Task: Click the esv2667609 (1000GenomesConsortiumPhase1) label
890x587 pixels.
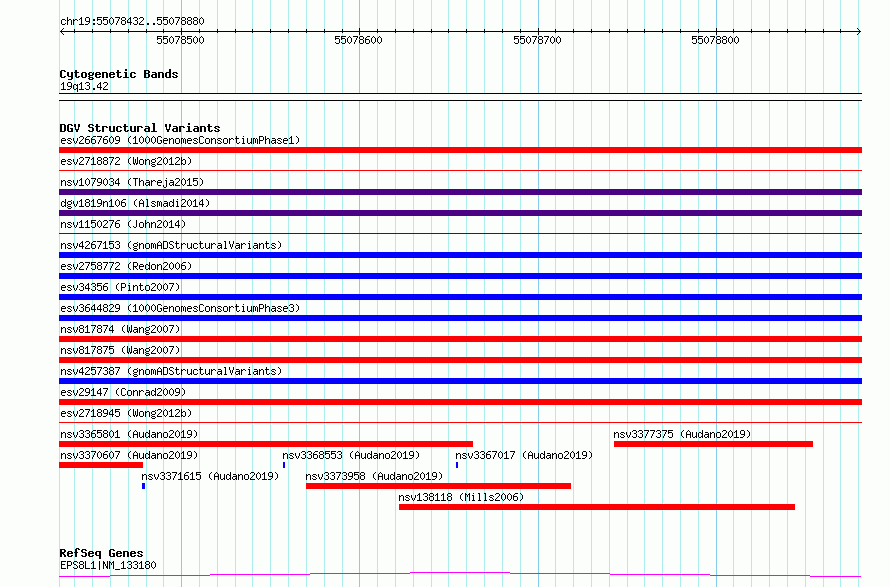Action: [x=180, y=140]
